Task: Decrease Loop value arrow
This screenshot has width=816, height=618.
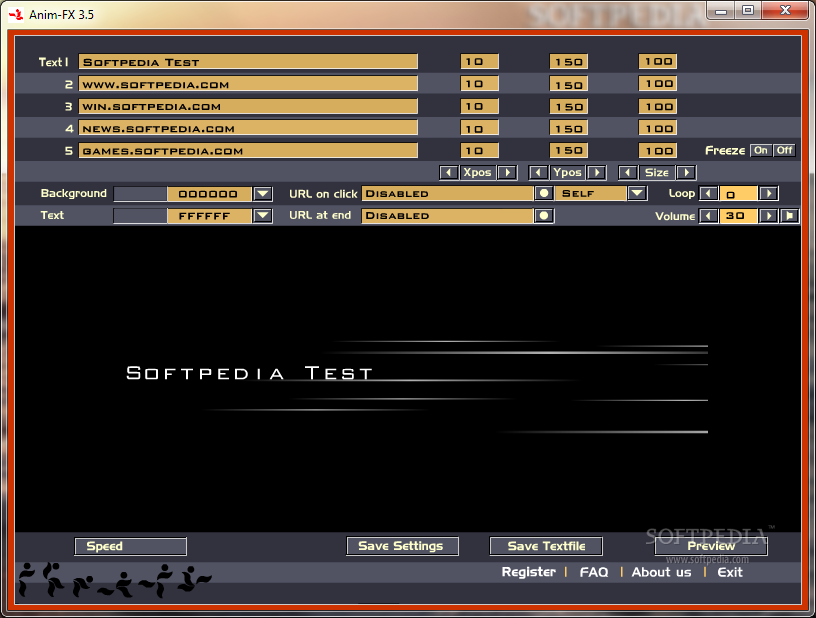Action: (x=708, y=194)
